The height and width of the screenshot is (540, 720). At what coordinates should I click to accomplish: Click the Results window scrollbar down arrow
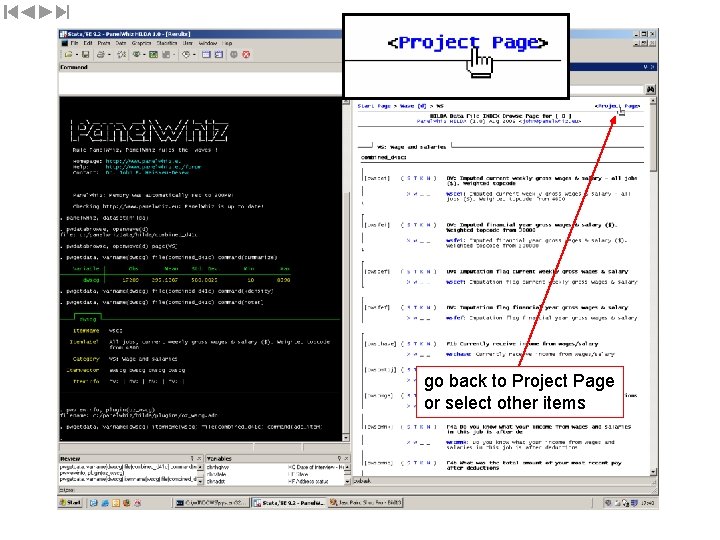346,438
